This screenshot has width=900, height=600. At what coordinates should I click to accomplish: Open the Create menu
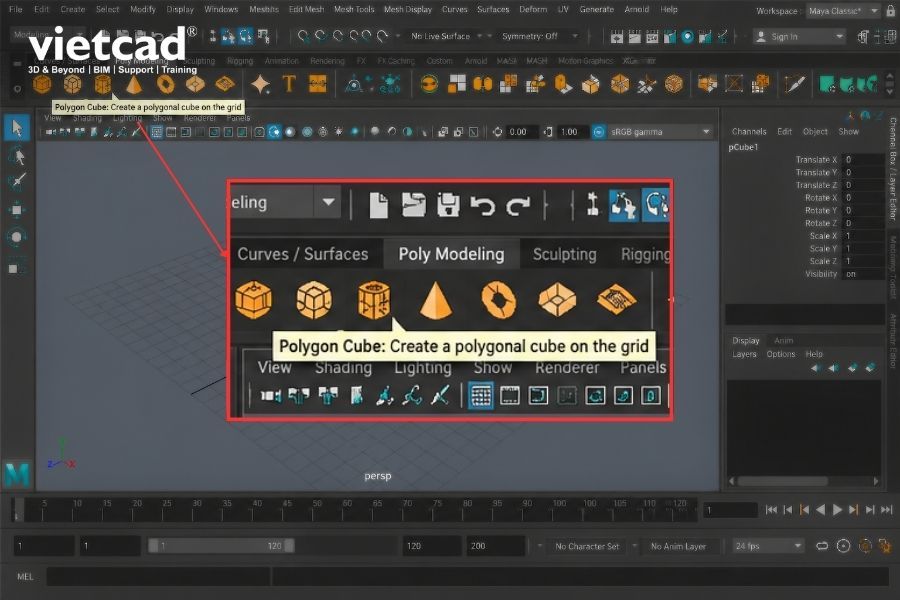[x=72, y=9]
